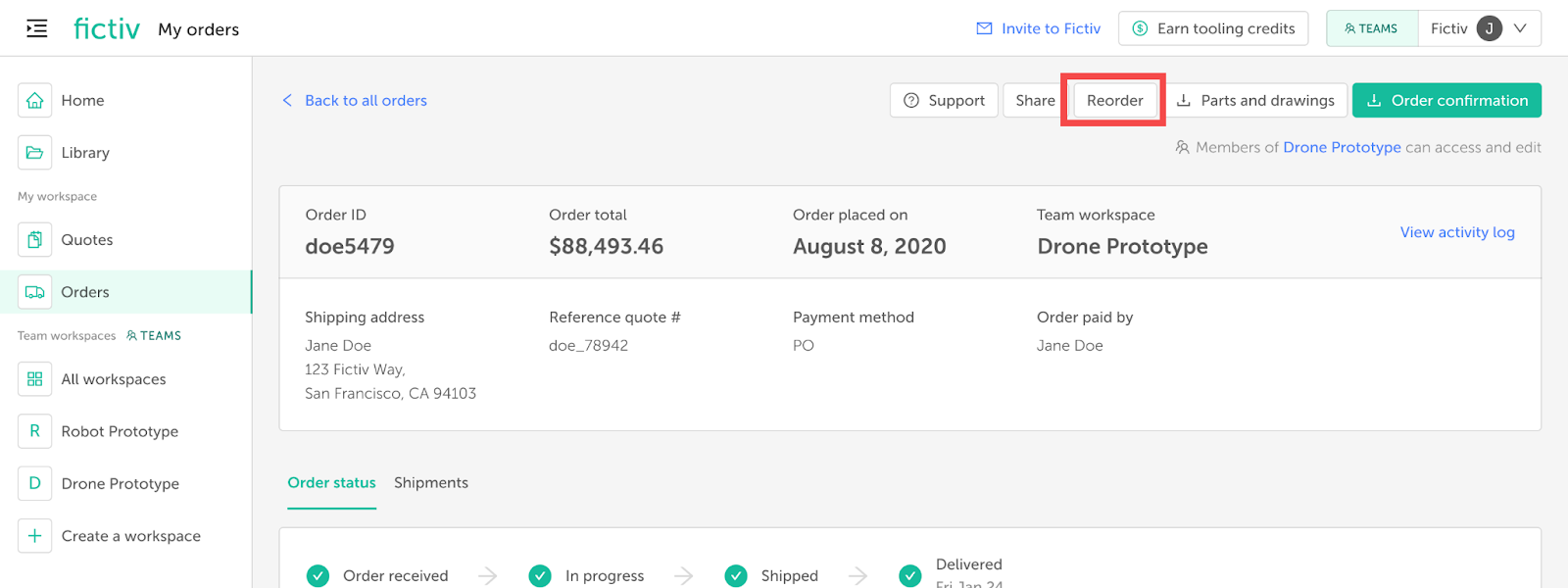
Task: Click the Robot Prototype R icon
Action: [35, 431]
